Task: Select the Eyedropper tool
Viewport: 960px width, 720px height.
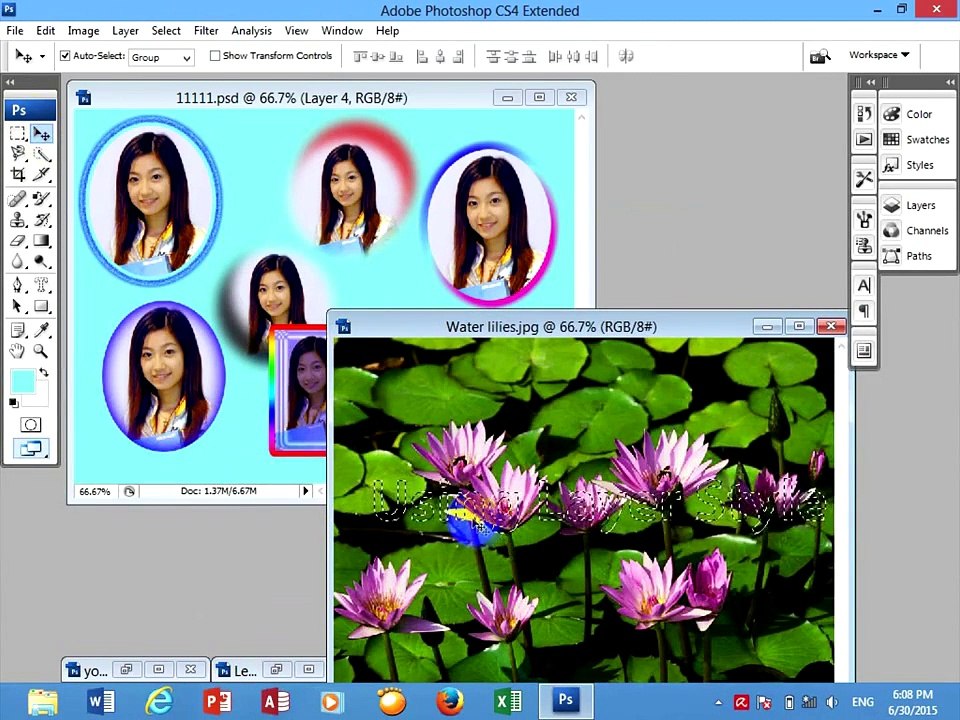Action: (x=42, y=331)
